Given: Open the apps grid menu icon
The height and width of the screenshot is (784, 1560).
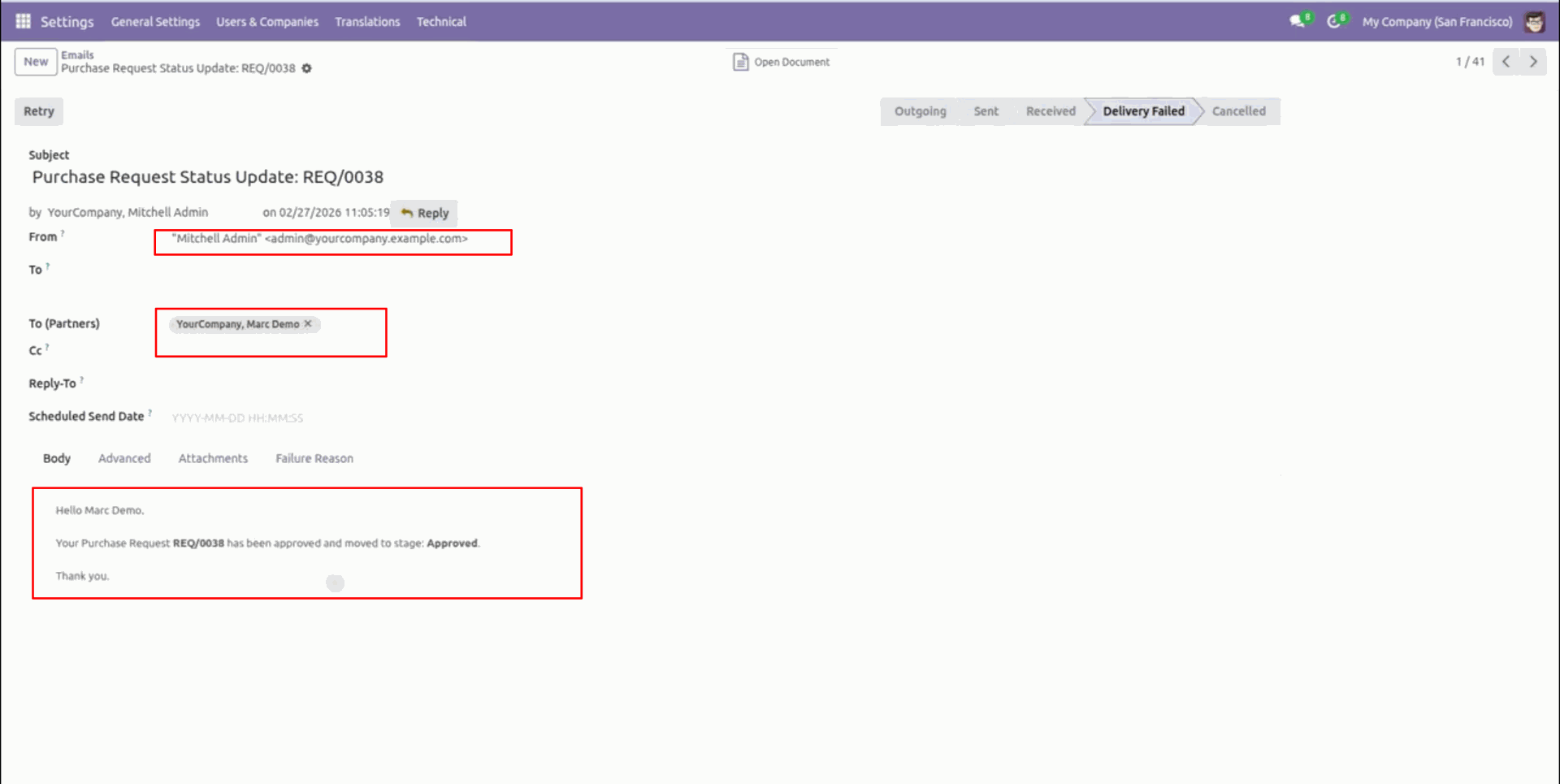Looking at the screenshot, I should [23, 21].
